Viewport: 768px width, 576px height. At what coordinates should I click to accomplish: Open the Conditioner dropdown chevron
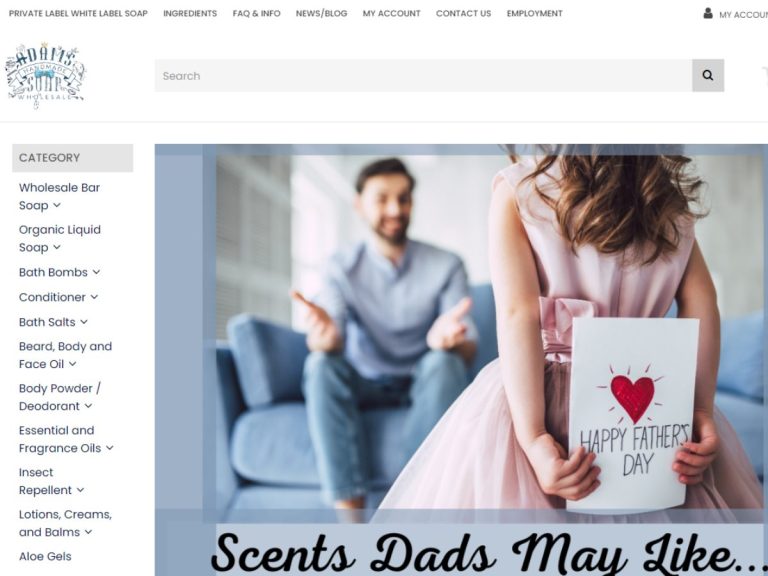(x=94, y=297)
